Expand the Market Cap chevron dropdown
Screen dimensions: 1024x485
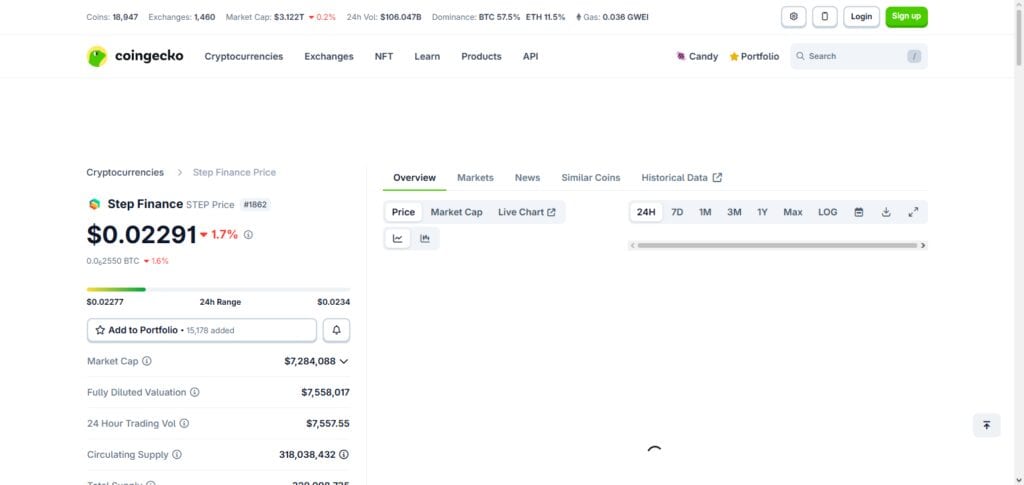344,361
